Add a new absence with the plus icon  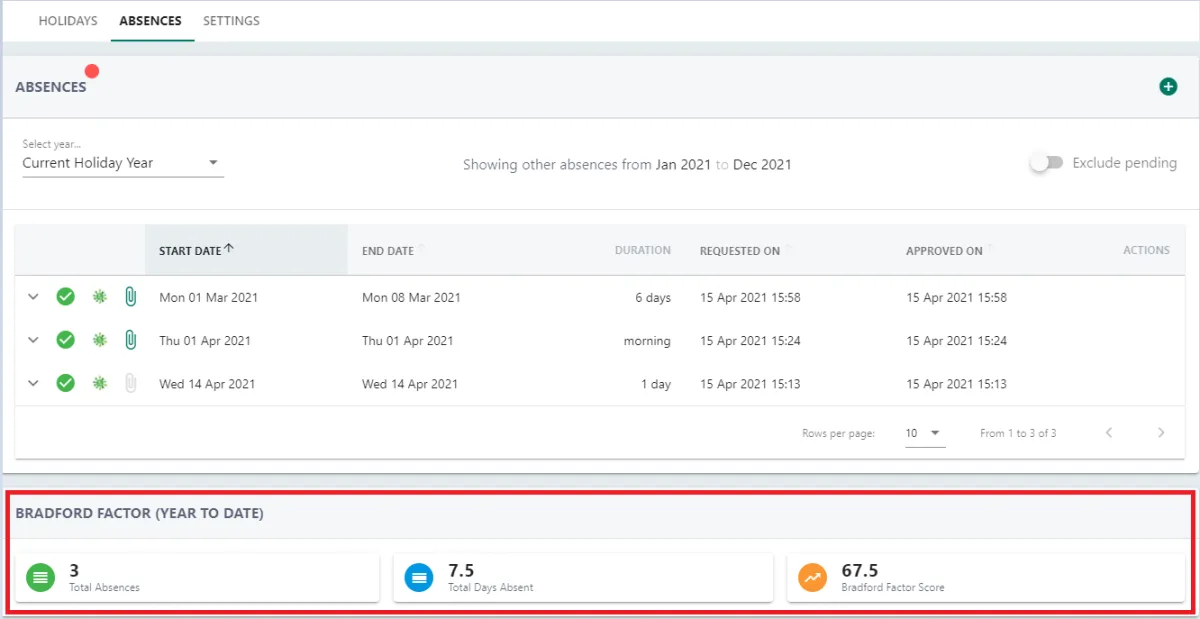1168,87
